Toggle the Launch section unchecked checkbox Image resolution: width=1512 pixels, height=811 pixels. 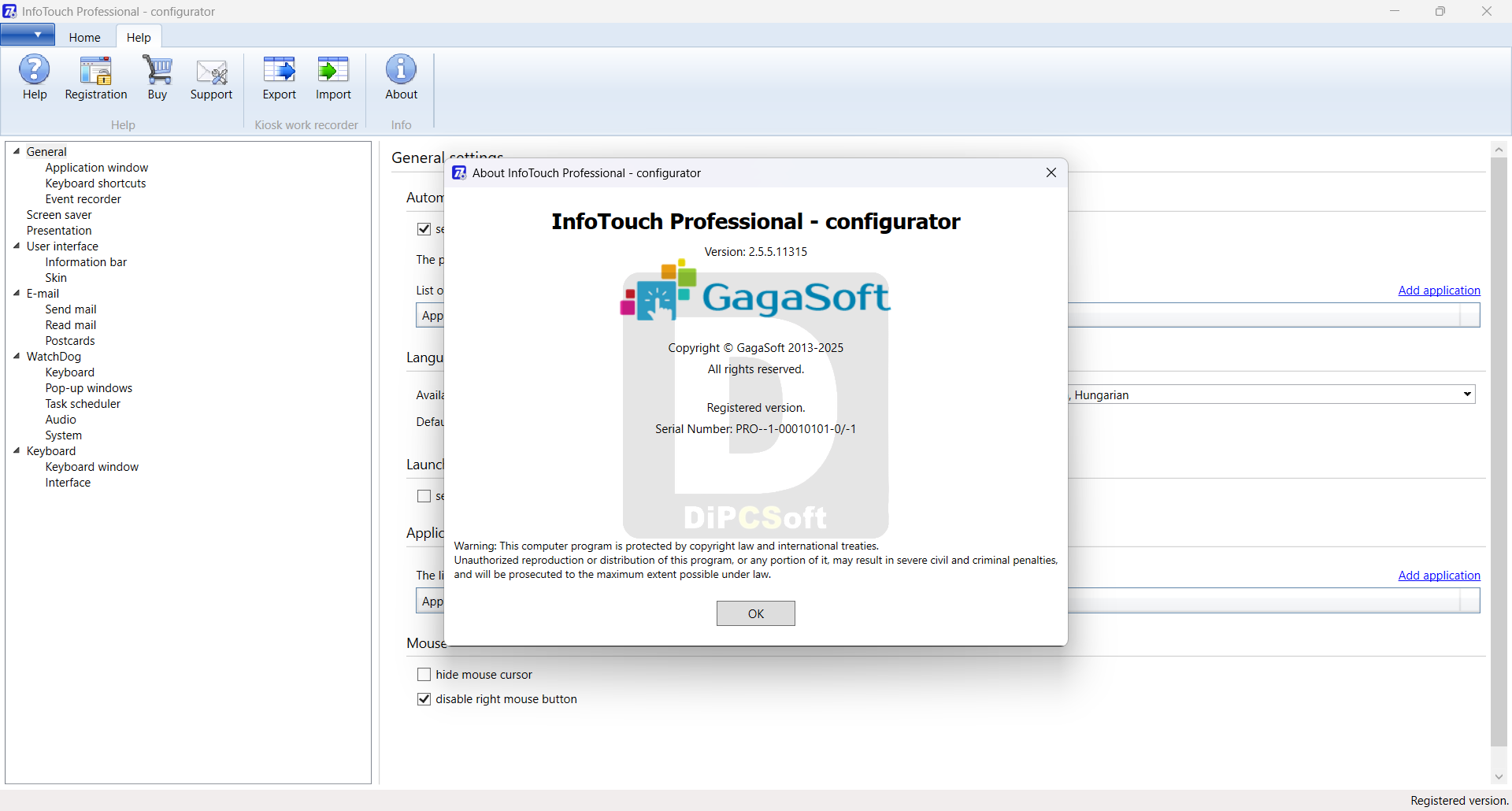(x=424, y=496)
